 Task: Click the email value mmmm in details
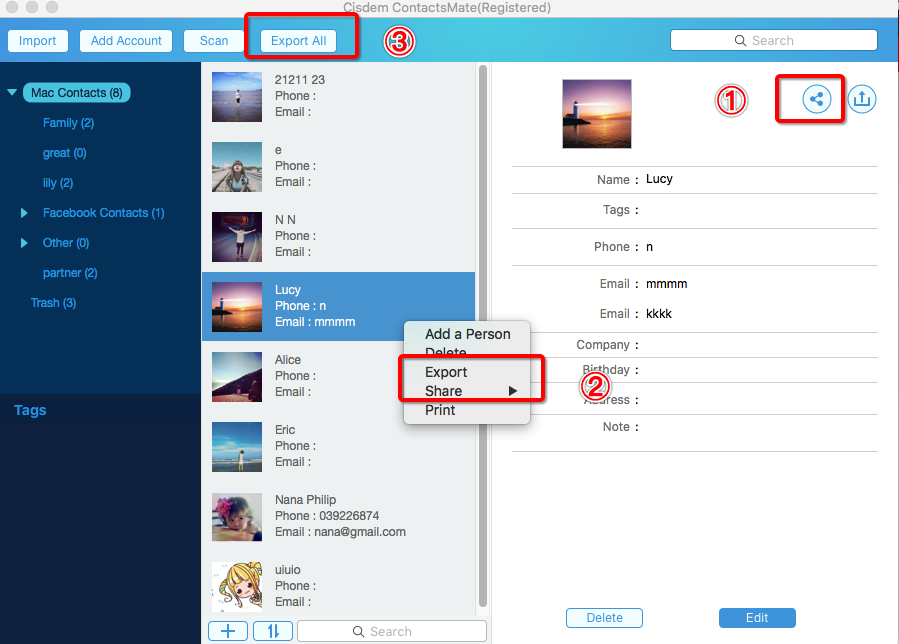pyautogui.click(x=666, y=284)
